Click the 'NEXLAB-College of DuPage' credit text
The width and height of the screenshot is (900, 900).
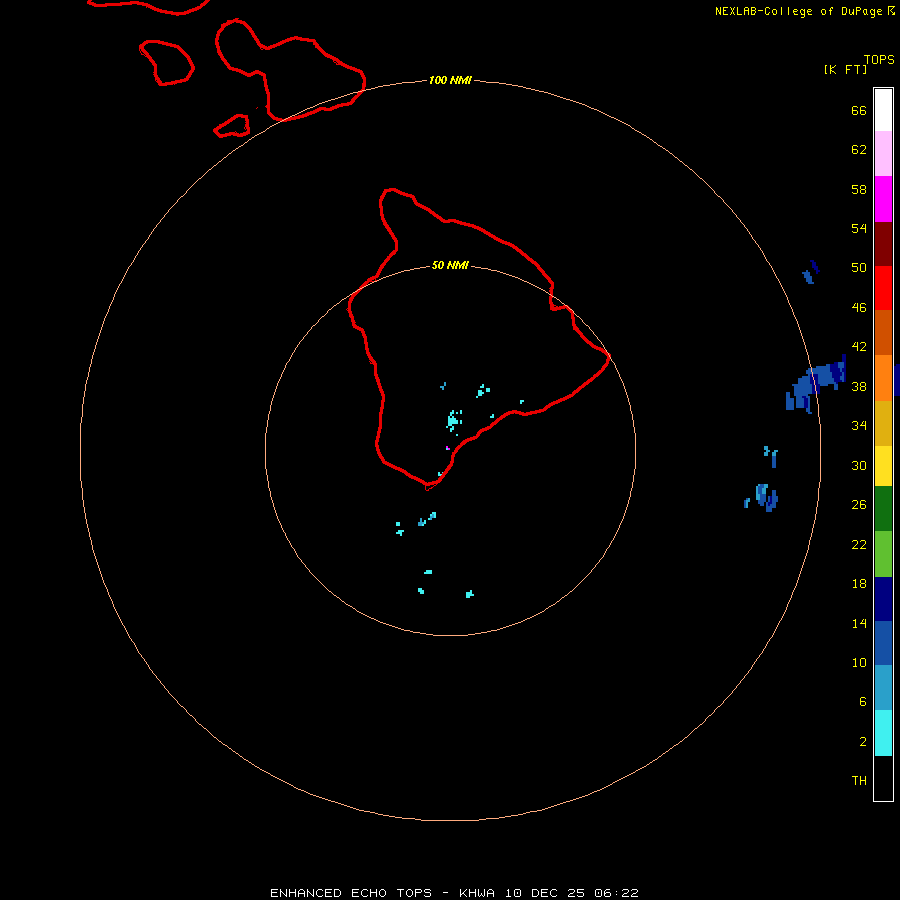[798, 11]
